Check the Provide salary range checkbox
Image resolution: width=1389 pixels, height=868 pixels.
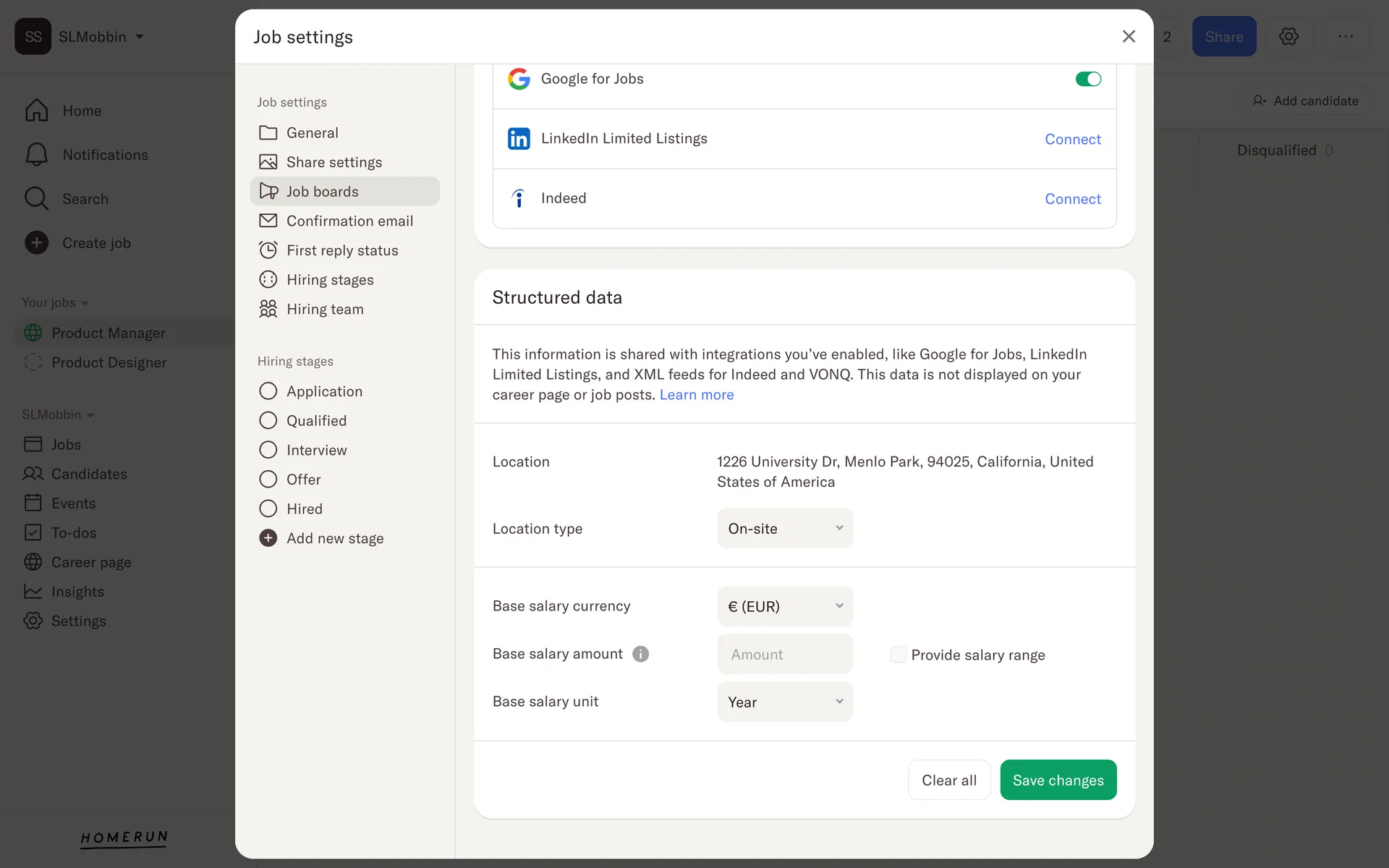point(898,655)
